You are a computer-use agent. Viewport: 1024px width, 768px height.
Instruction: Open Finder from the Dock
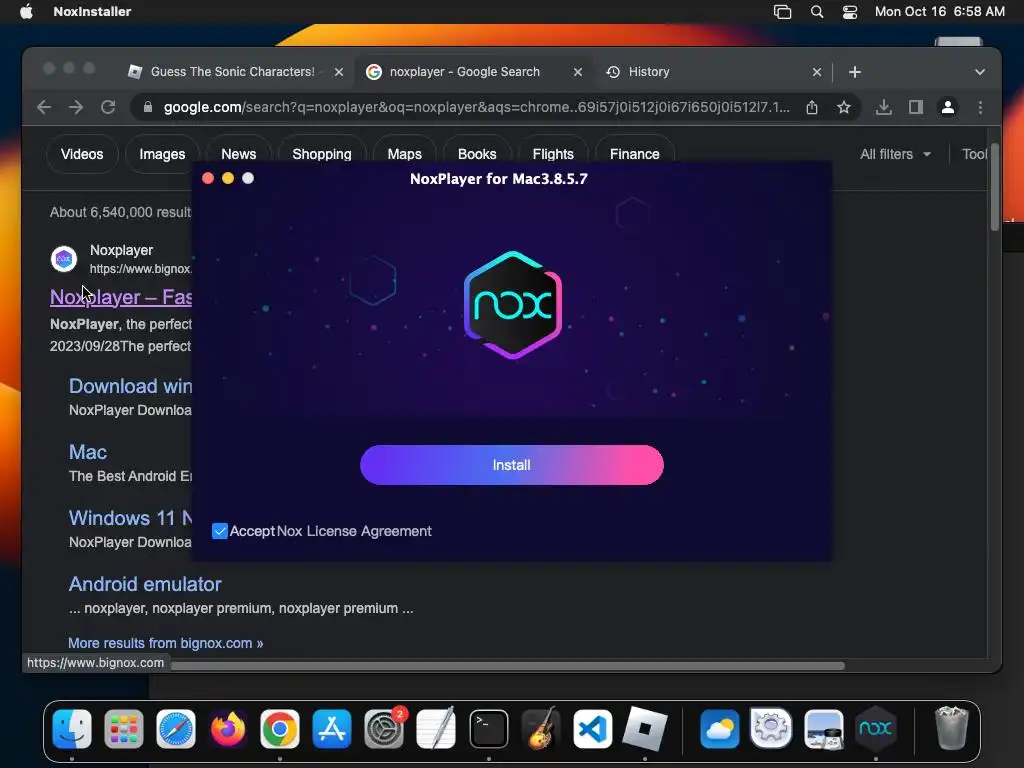pyautogui.click(x=72, y=728)
